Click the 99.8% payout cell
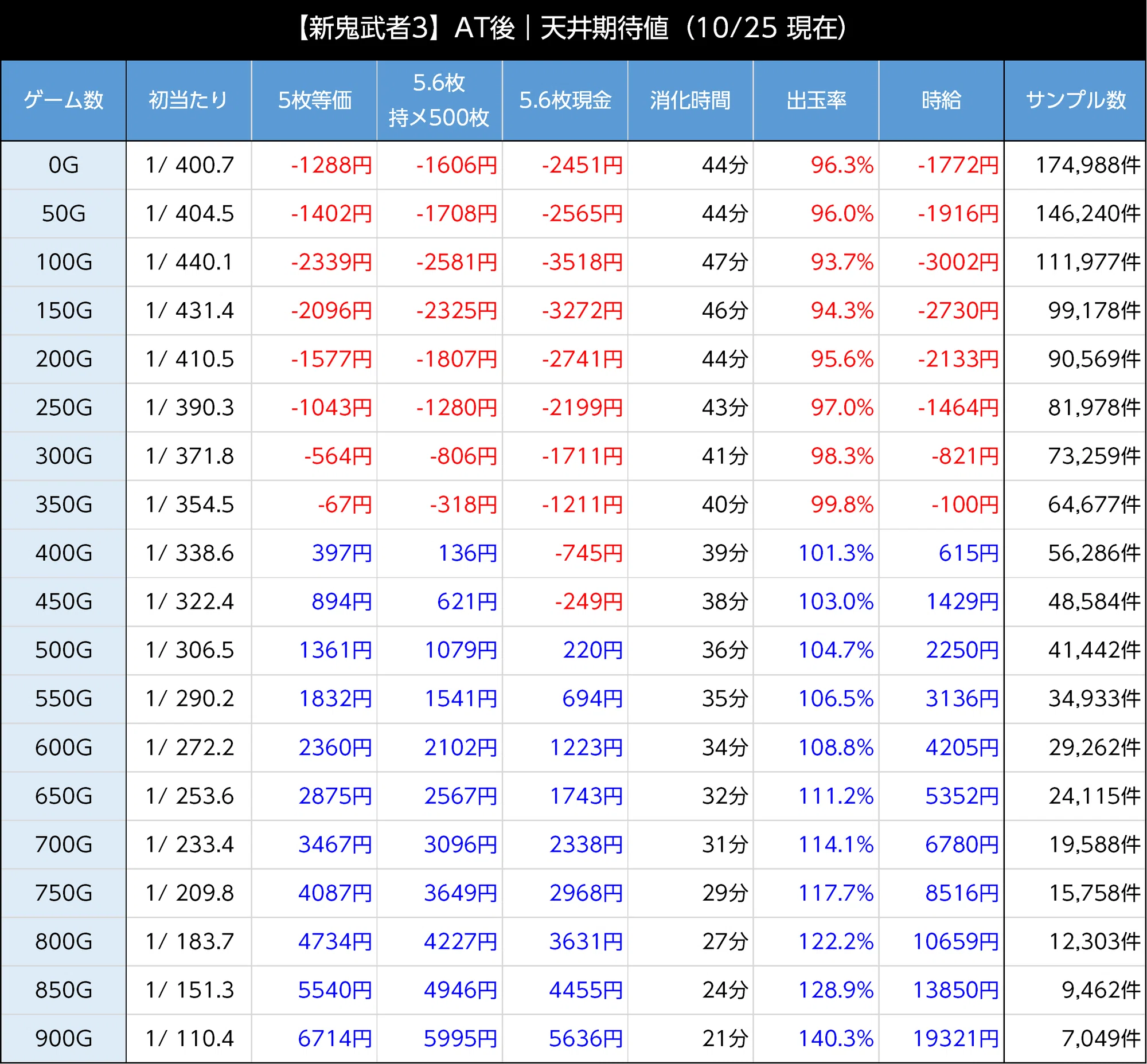 click(x=842, y=504)
